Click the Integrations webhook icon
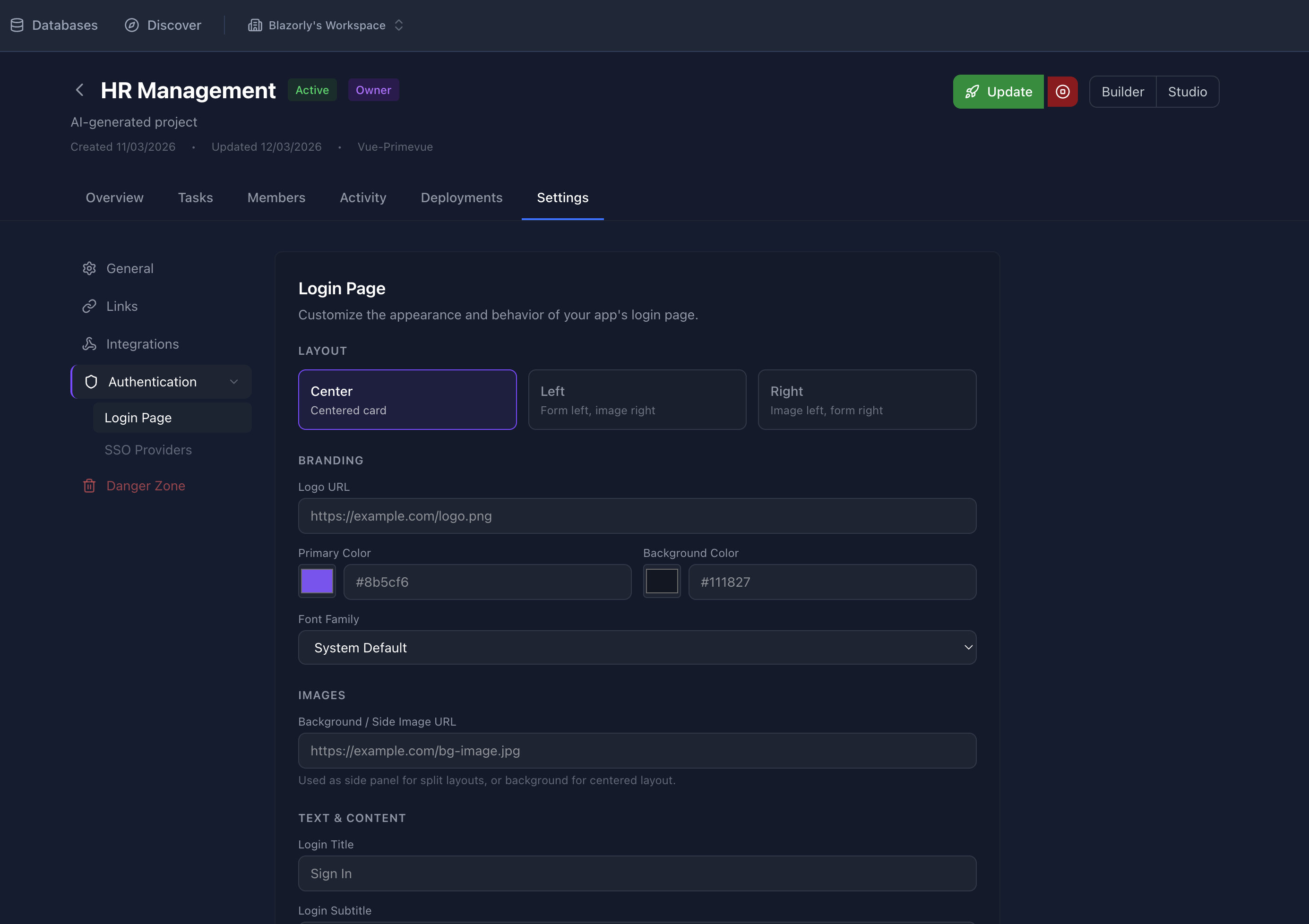Image resolution: width=1309 pixels, height=924 pixels. click(x=89, y=344)
